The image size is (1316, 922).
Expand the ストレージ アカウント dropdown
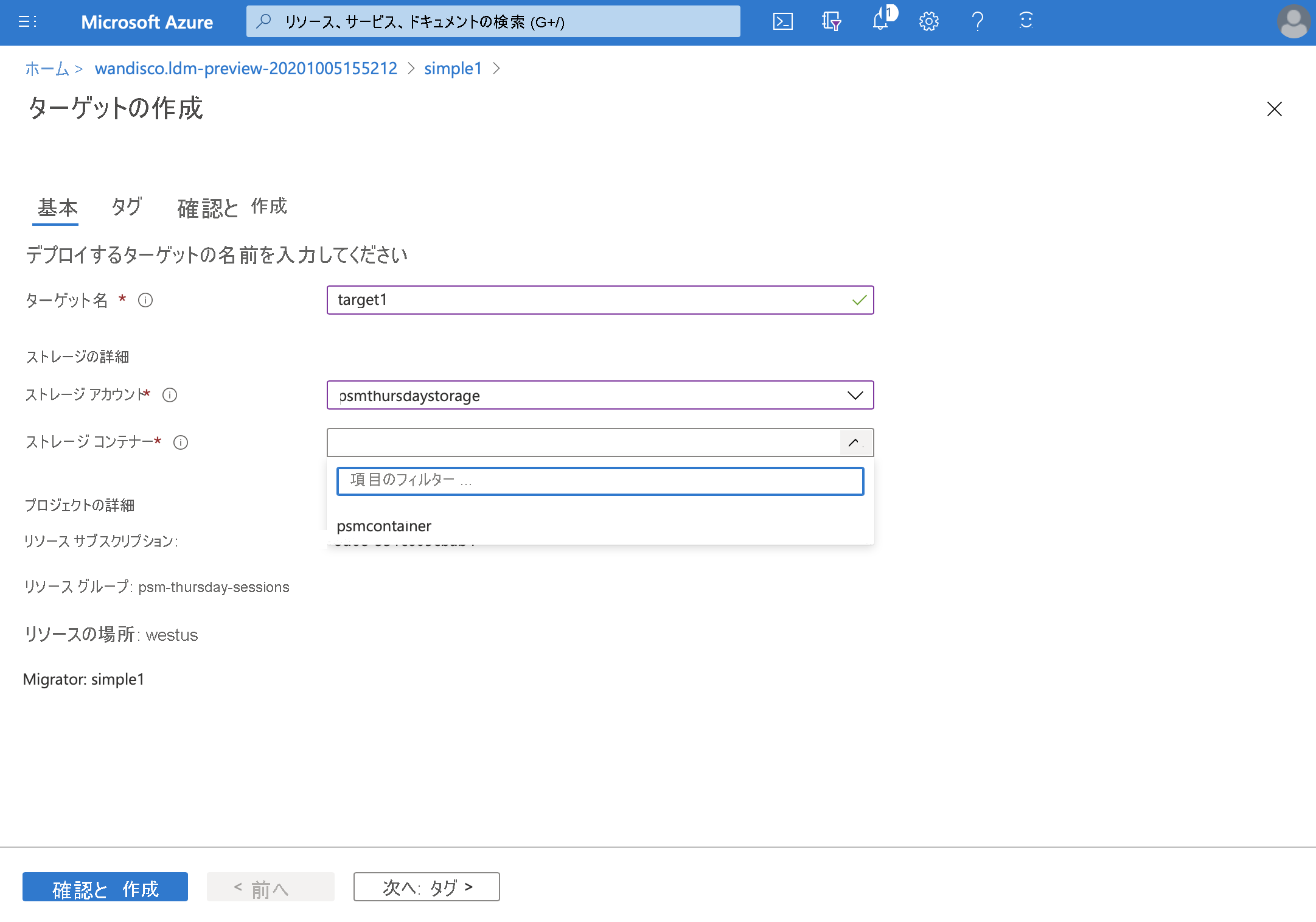(x=855, y=395)
